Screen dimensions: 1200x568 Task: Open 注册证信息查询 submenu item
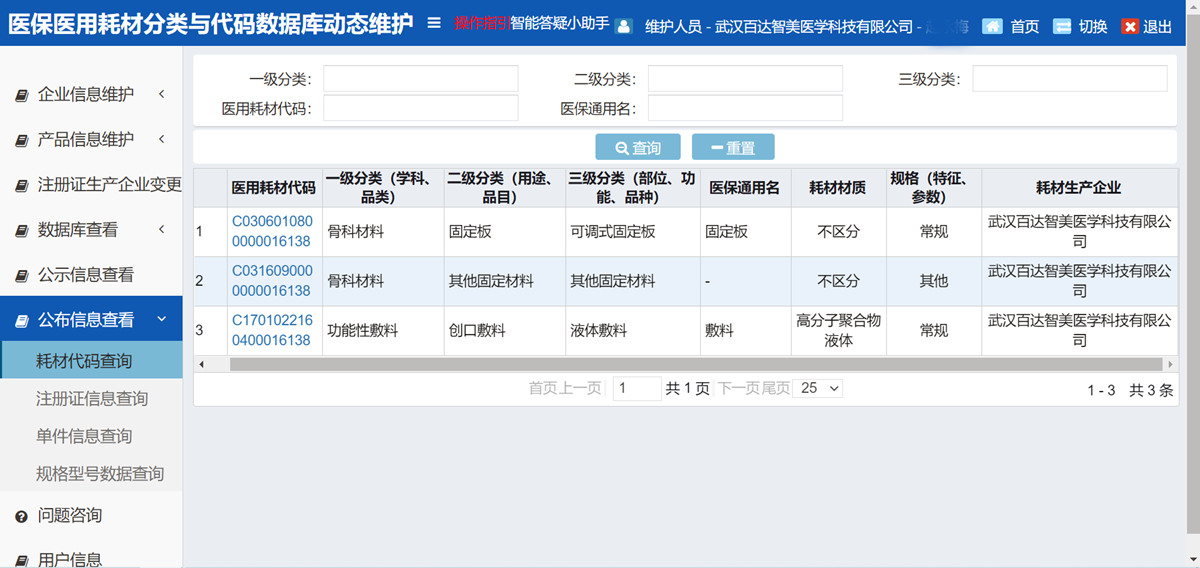point(92,399)
